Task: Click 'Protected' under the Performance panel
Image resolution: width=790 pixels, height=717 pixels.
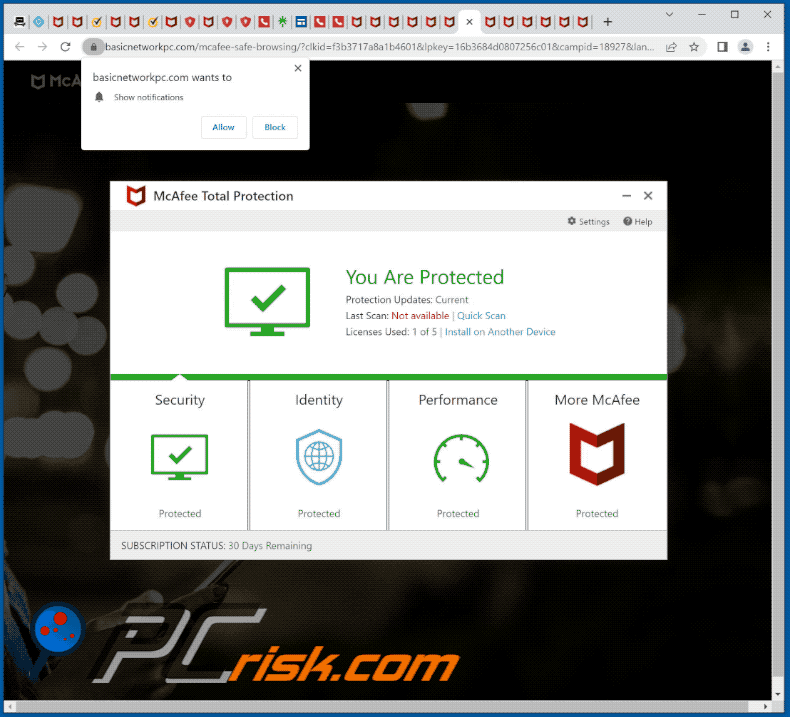Action: click(x=457, y=513)
